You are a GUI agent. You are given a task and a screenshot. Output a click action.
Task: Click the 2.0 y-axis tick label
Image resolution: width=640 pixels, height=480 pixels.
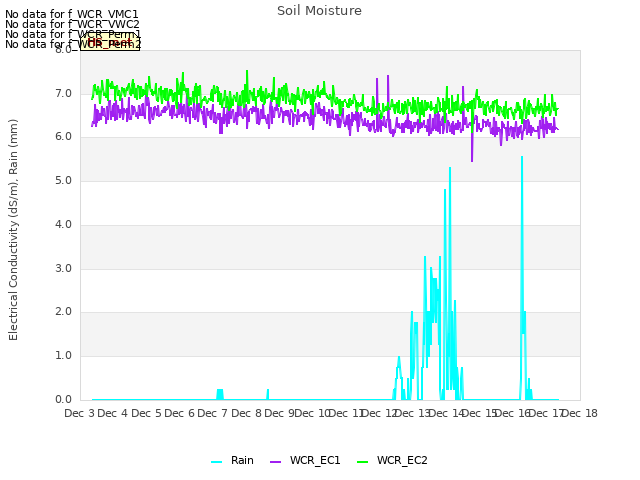point(63,312)
